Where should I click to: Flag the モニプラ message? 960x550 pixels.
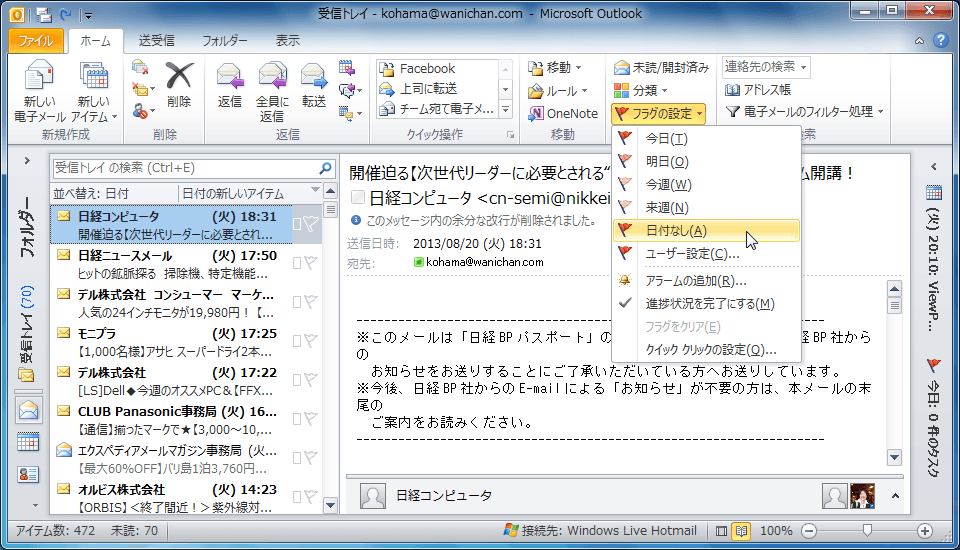[311, 341]
